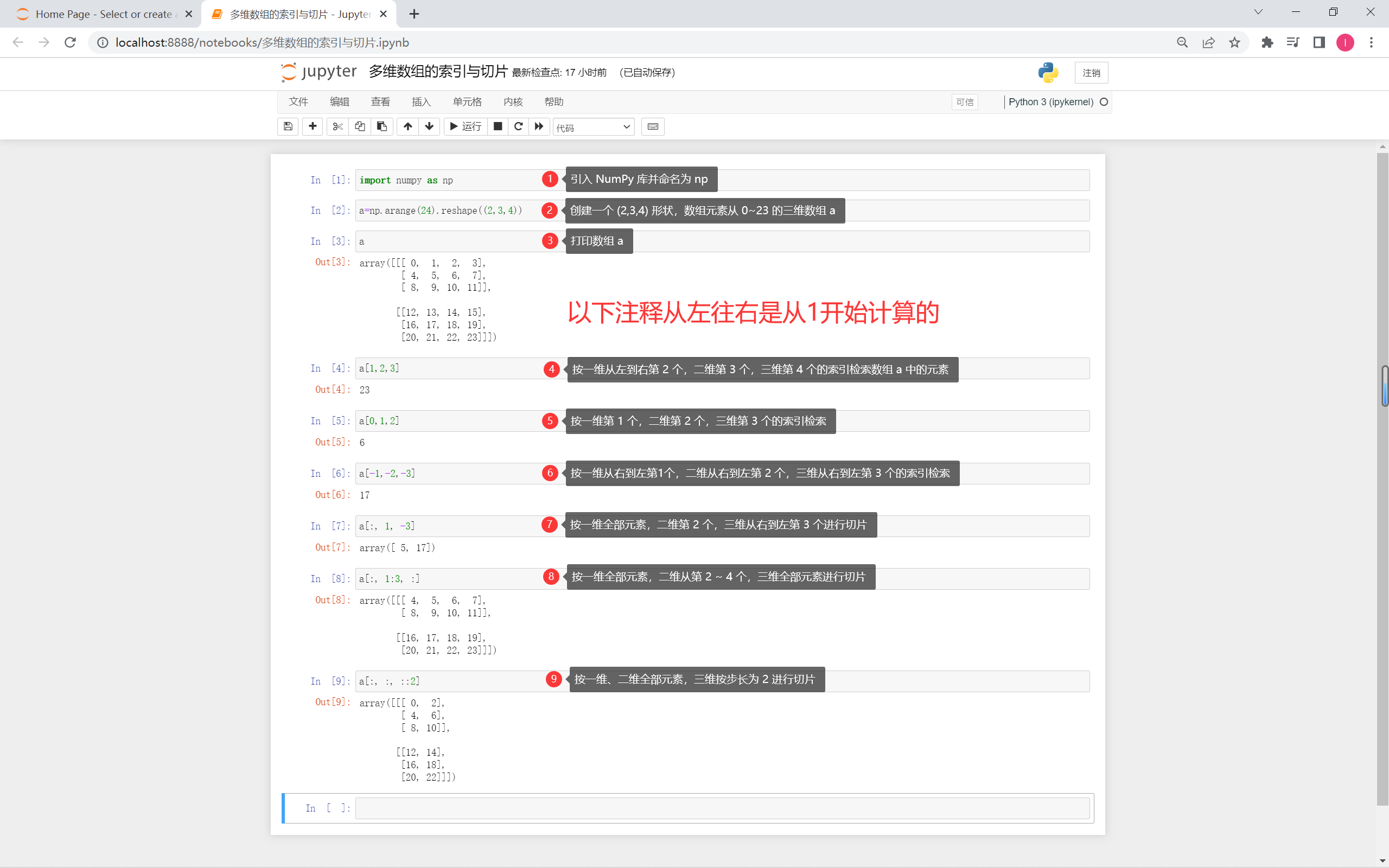Click the Interrupt kernel icon
Image resolution: width=1389 pixels, height=868 pixels.
[497, 126]
